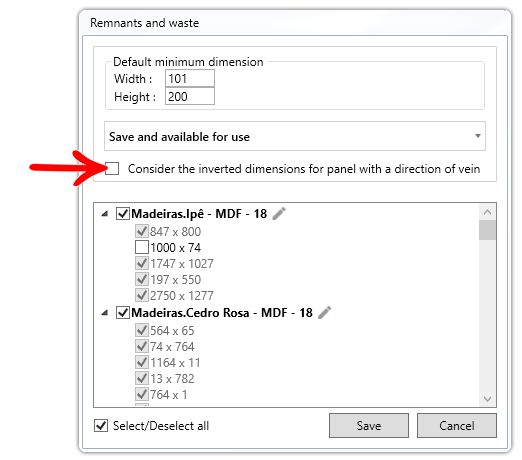Select the 847 x 800 remnant item
Viewport: 522px width, 460px height.
pyautogui.click(x=175, y=232)
